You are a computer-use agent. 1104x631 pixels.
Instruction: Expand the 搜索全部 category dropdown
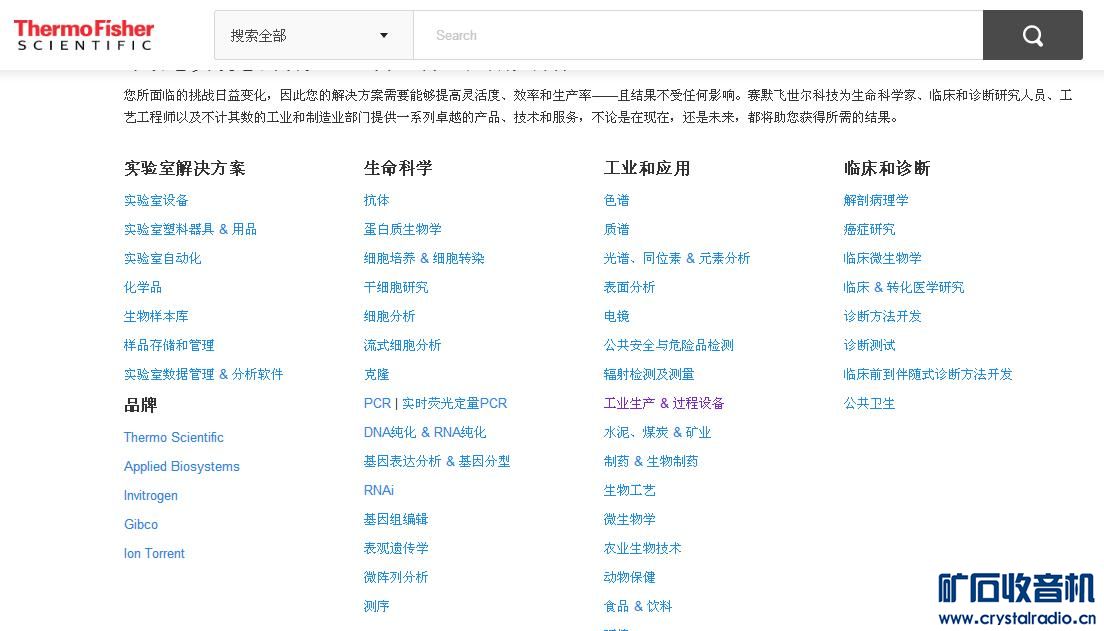point(313,35)
